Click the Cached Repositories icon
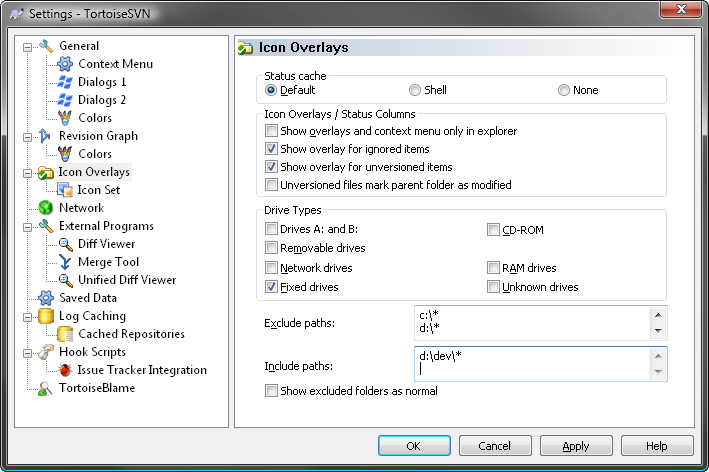709x472 pixels. click(x=65, y=334)
